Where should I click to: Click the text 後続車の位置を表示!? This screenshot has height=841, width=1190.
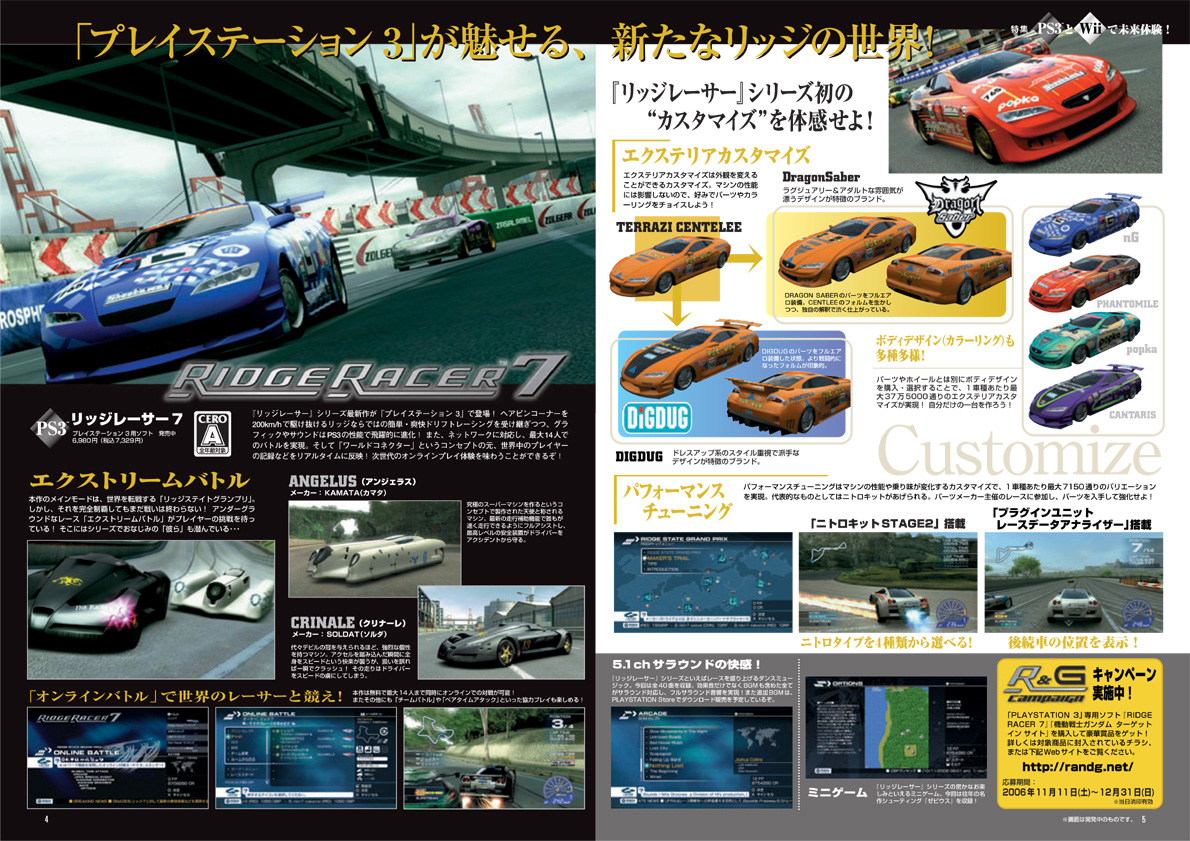(1073, 642)
